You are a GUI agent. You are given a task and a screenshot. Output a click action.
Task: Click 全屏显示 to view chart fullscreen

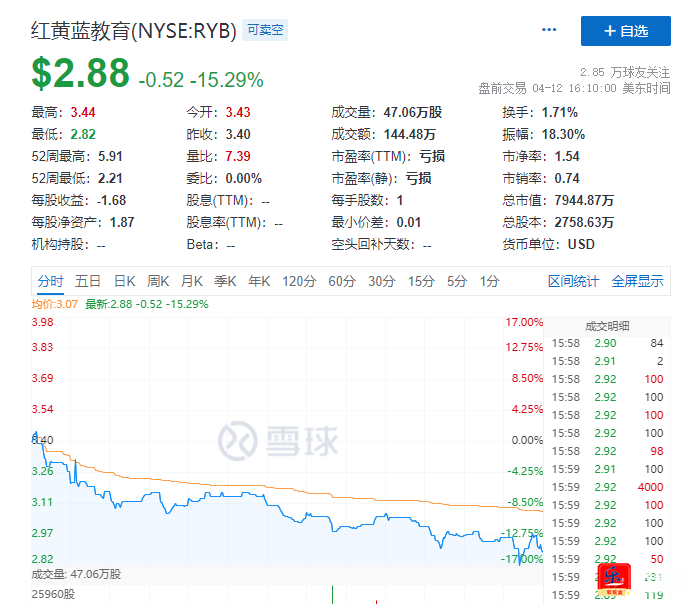point(637,282)
